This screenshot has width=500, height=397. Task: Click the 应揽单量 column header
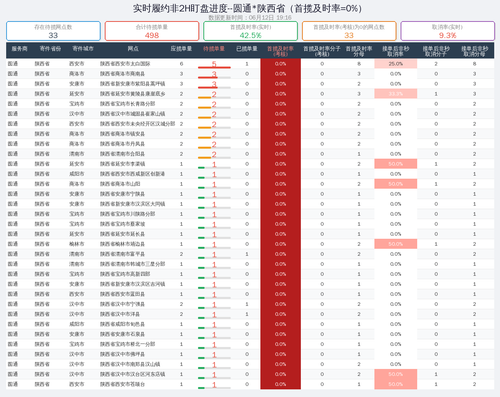click(181, 49)
